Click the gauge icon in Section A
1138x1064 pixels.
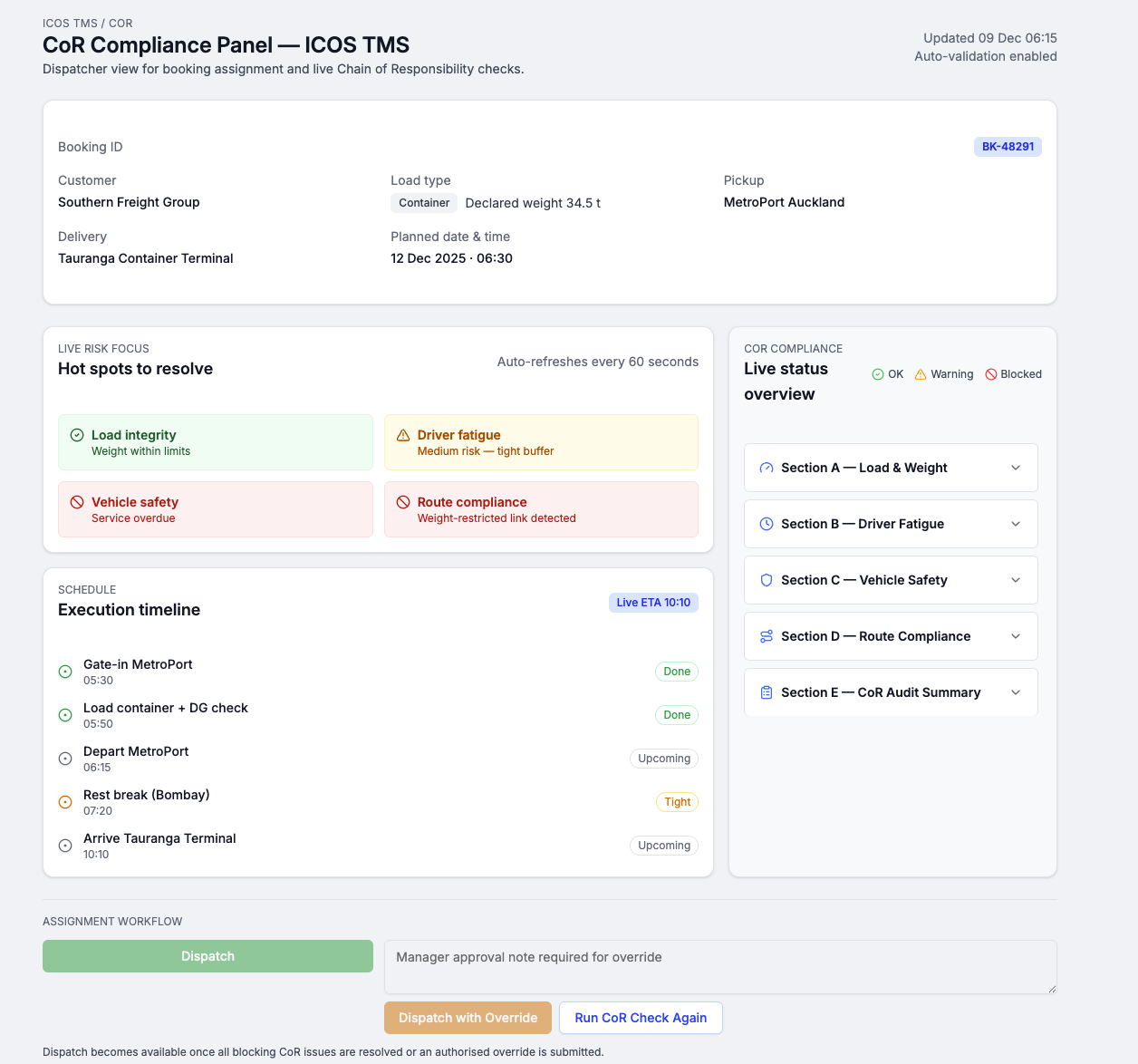pyautogui.click(x=767, y=469)
